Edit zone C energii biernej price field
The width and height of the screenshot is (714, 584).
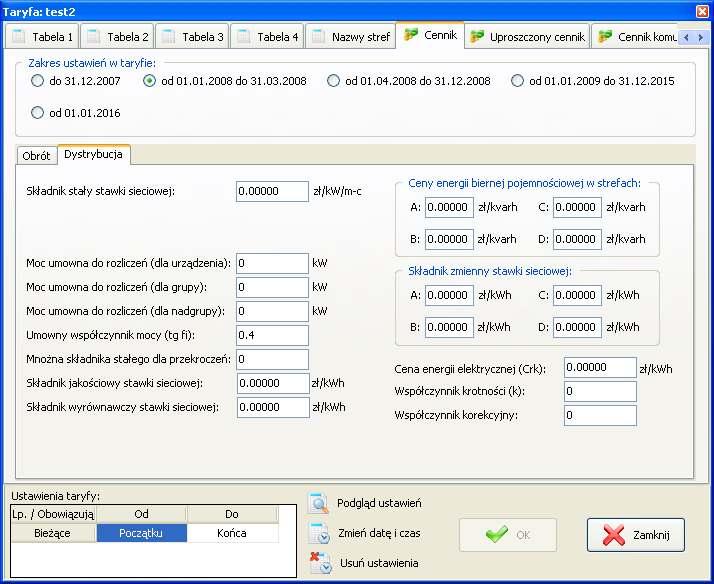coord(577,207)
